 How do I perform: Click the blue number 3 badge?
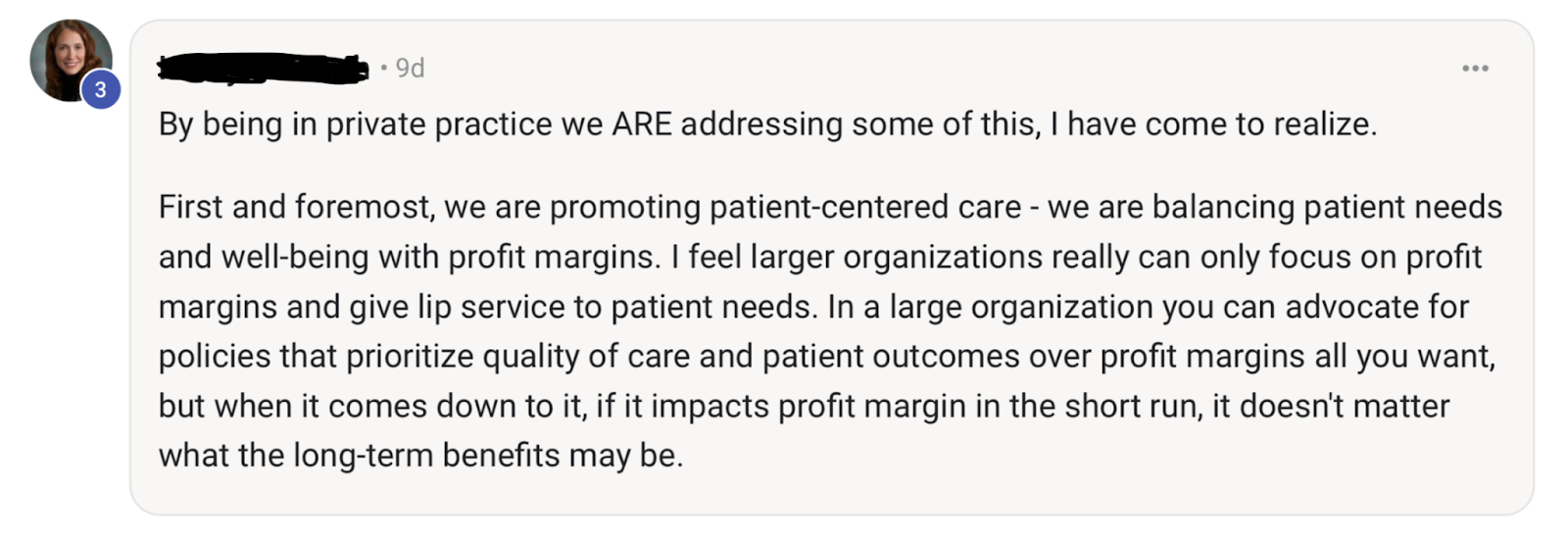coord(100,90)
